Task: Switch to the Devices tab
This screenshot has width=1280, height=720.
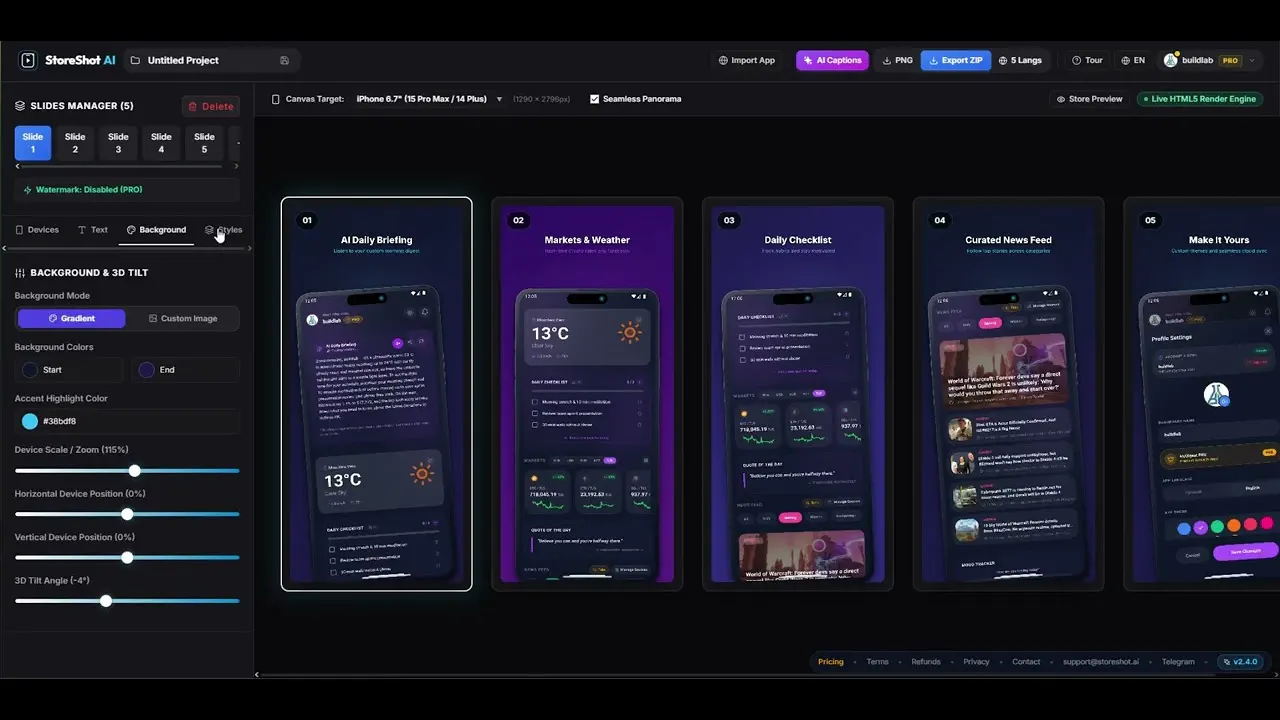Action: (37, 230)
